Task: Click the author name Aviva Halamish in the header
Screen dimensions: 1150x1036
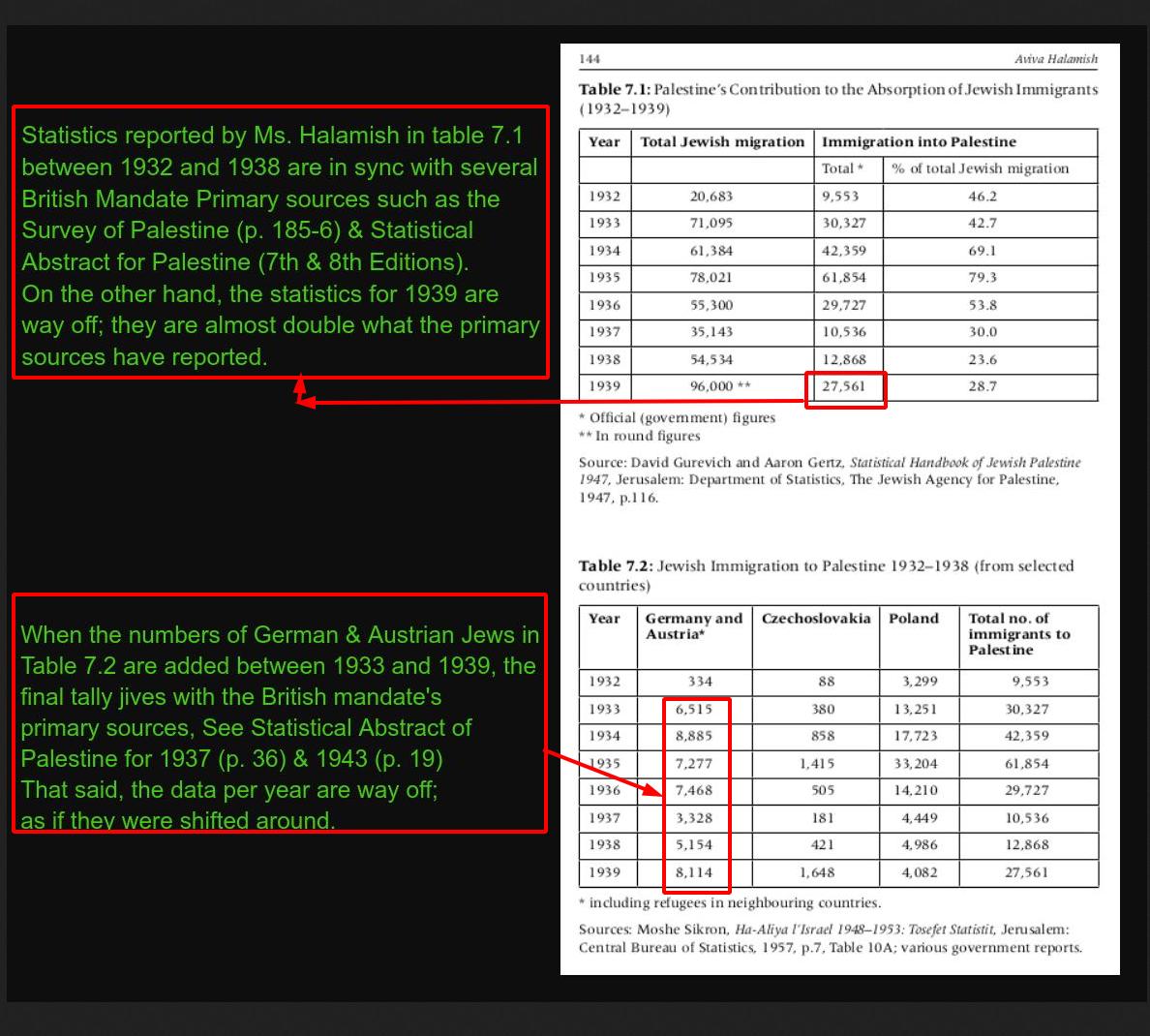Action: pos(1055,59)
